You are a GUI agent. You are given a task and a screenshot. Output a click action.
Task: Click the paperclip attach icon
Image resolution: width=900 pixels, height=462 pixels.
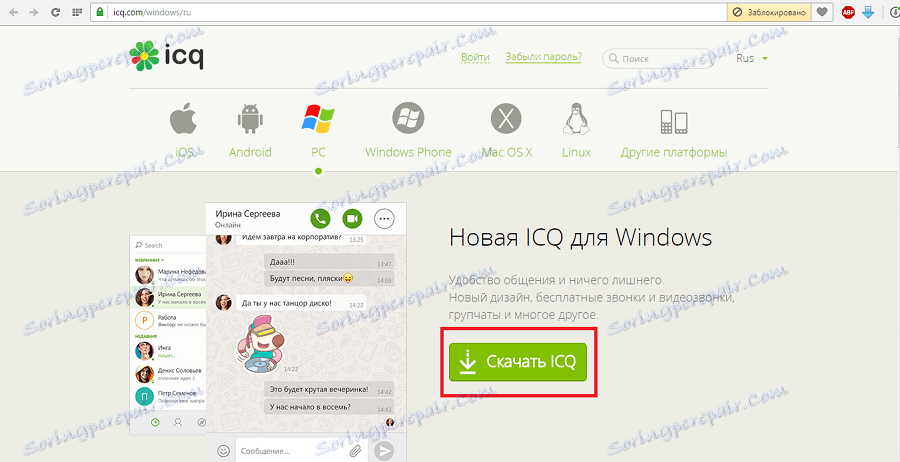click(x=356, y=451)
